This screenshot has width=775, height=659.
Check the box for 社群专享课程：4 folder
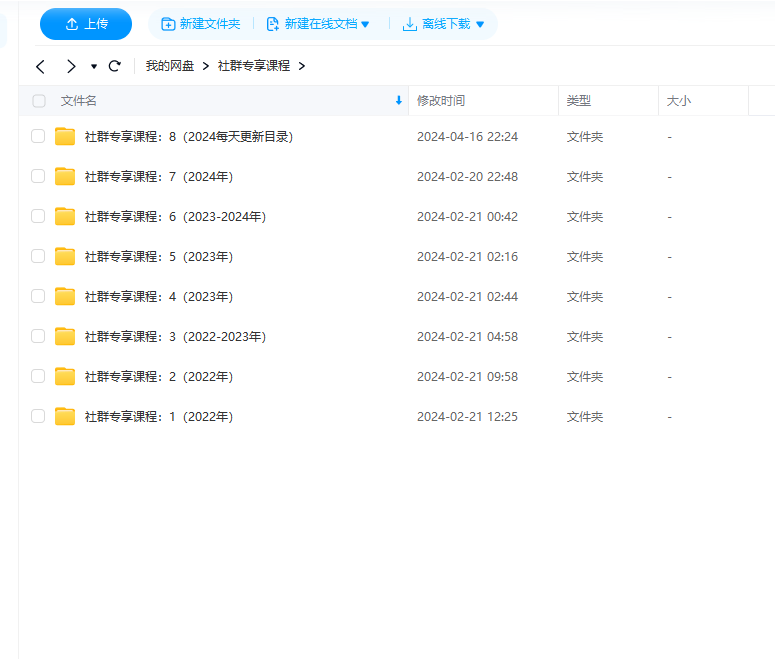click(x=38, y=296)
